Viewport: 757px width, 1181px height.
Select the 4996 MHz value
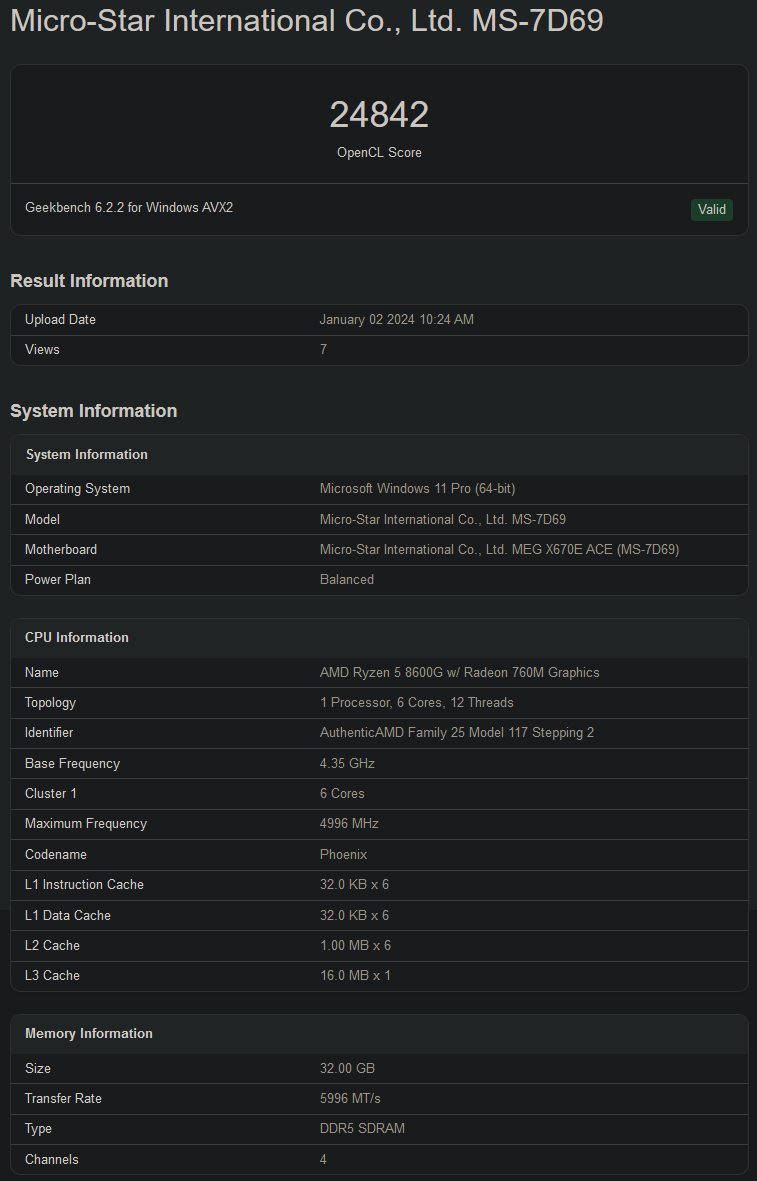349,824
